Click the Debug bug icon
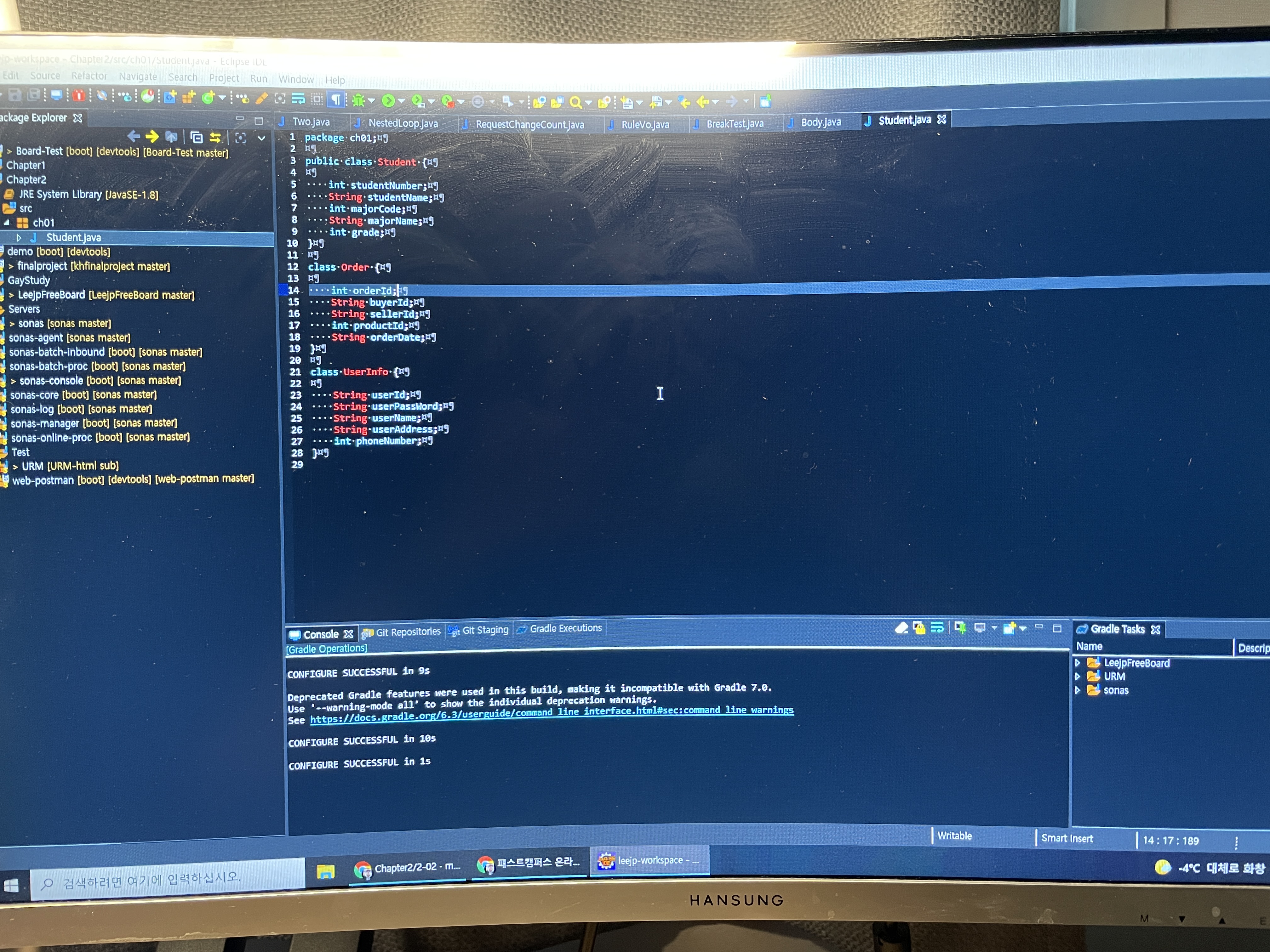 [359, 100]
